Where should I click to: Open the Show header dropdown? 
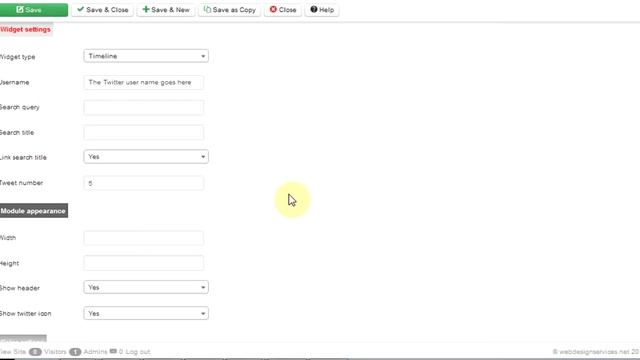(x=146, y=287)
